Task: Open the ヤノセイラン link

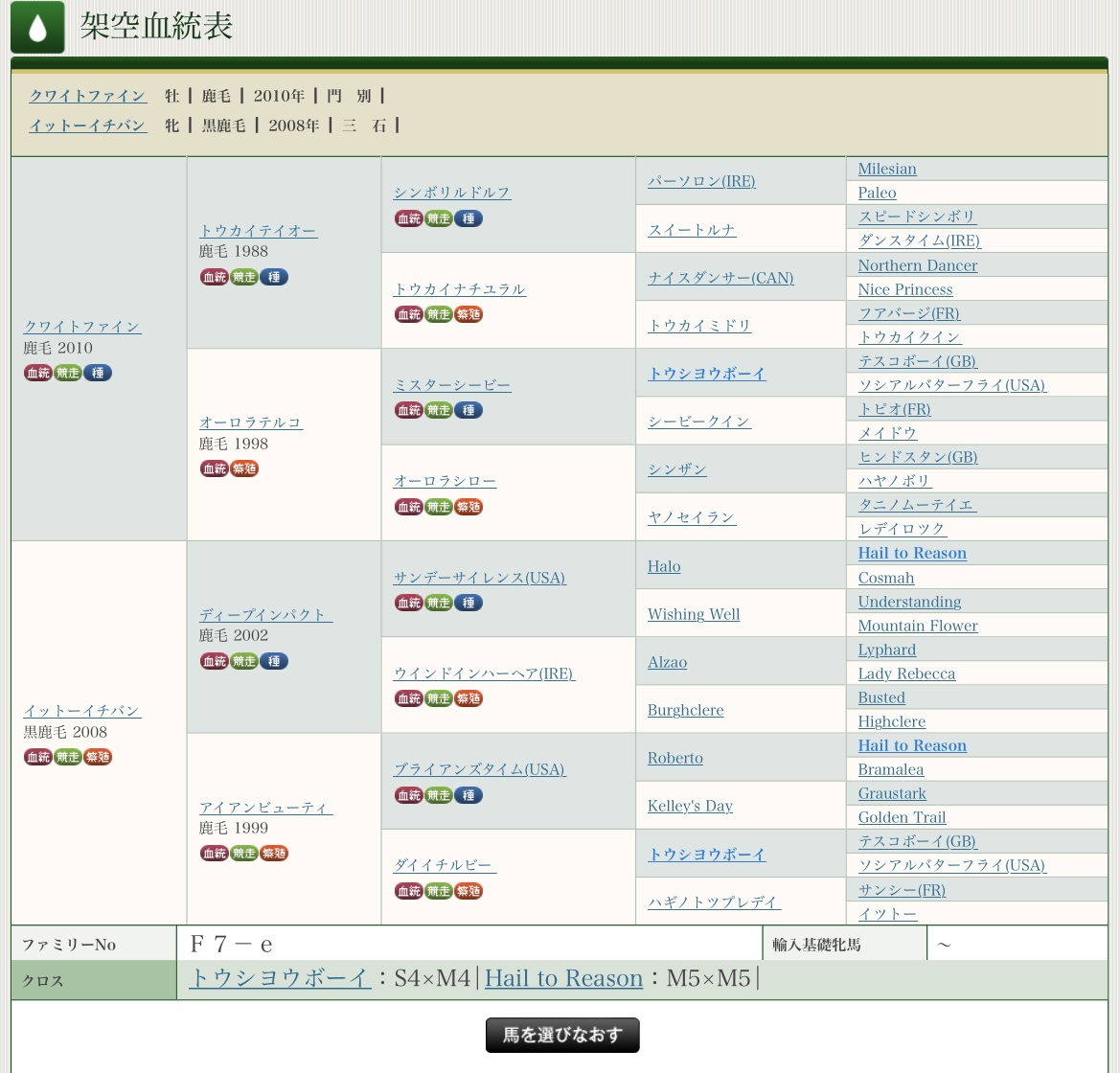Action: click(692, 517)
